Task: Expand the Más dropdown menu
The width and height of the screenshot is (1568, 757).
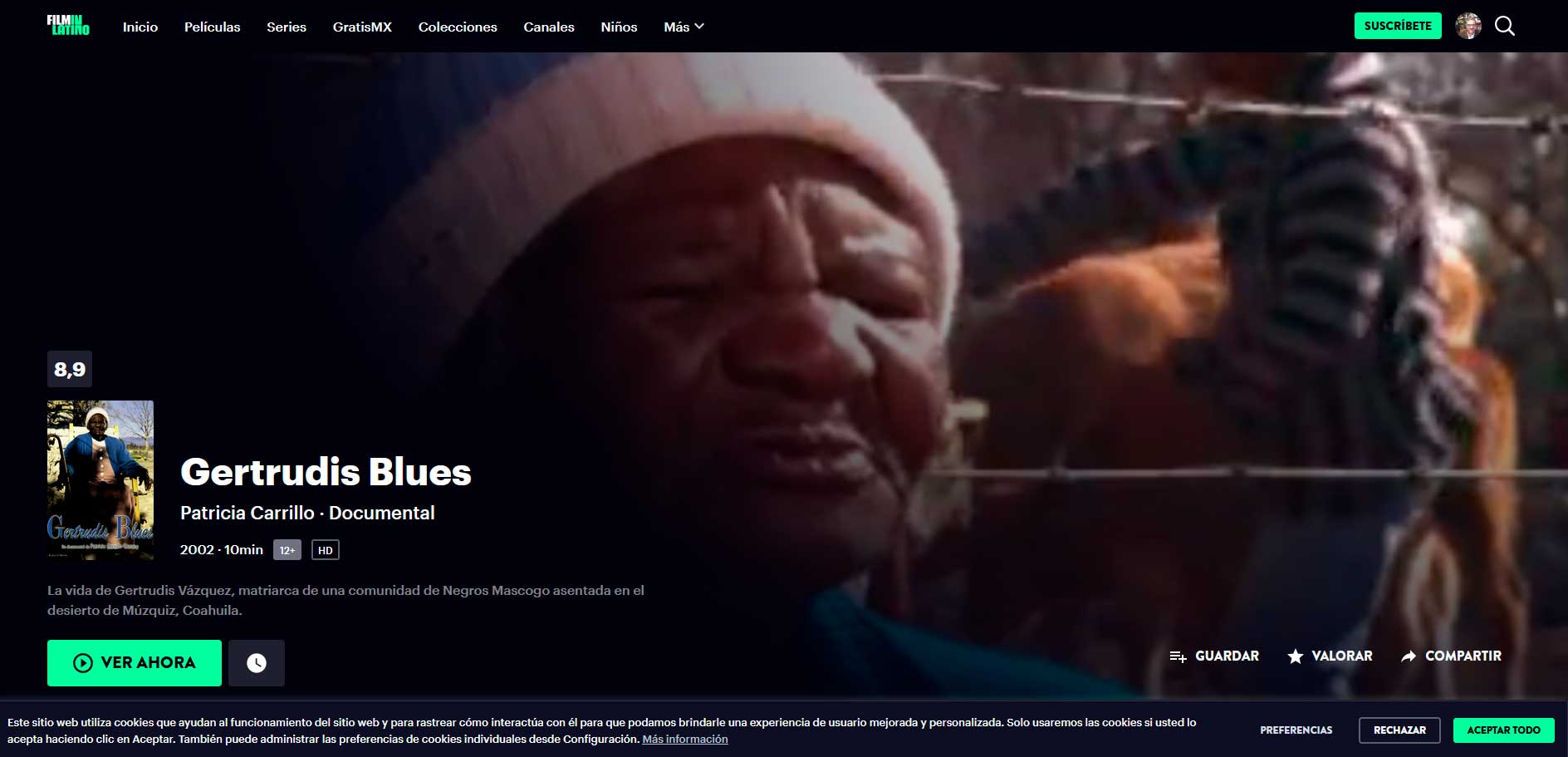Action: pos(684,27)
